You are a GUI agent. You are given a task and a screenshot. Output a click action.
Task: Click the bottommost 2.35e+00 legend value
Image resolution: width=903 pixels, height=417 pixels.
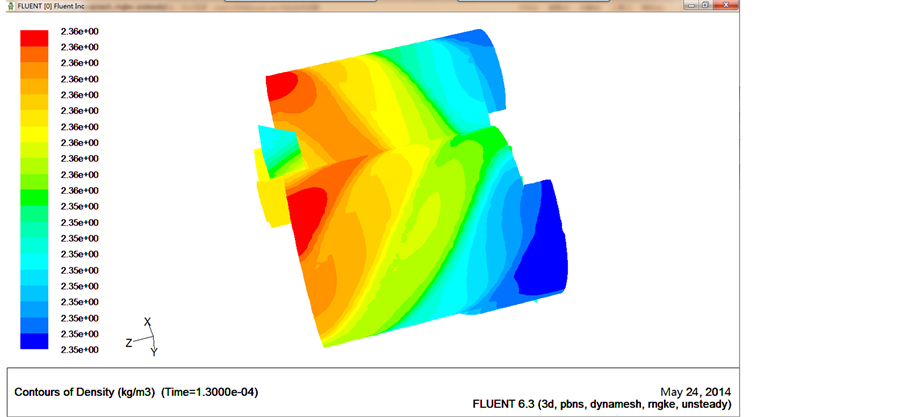coord(80,350)
